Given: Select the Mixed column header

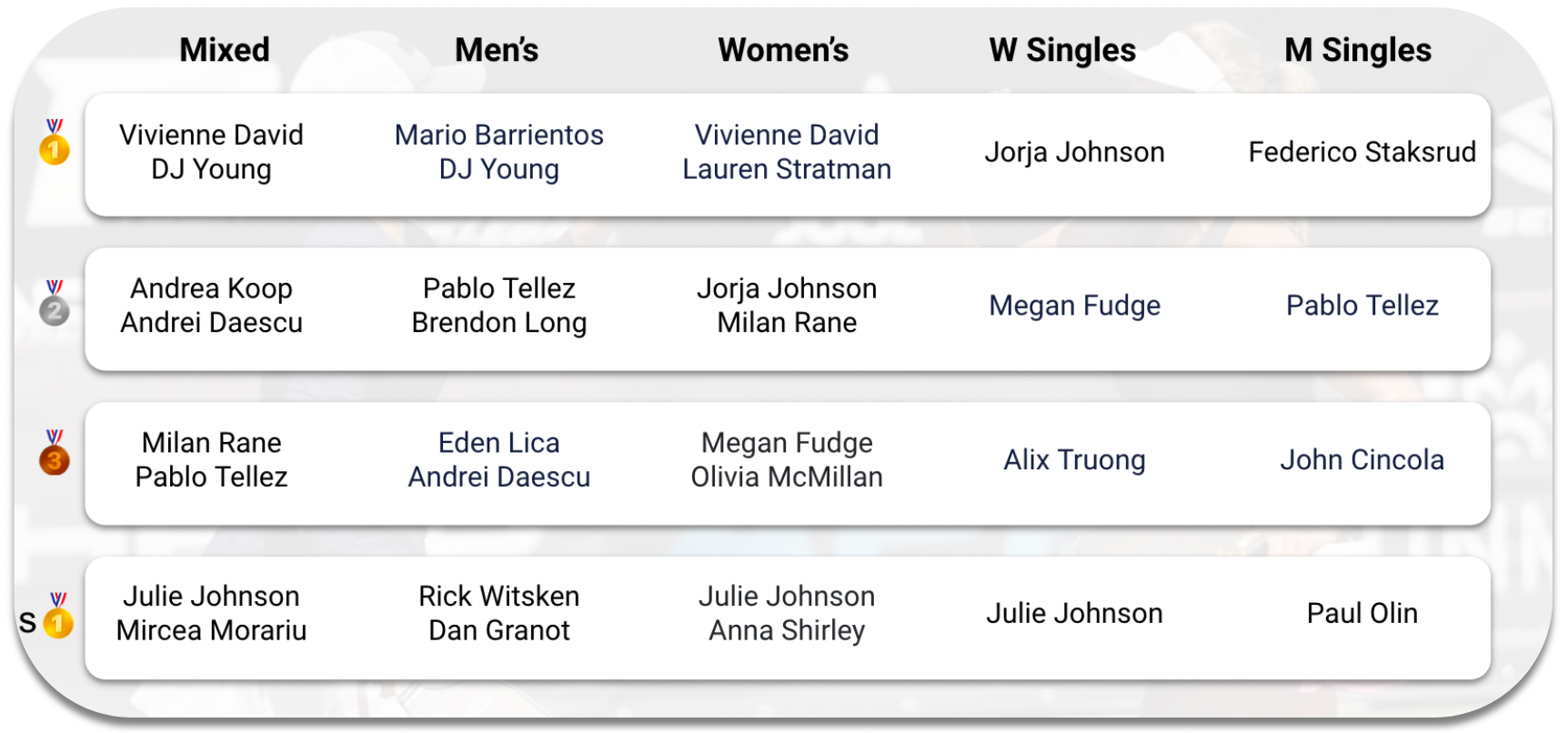Looking at the screenshot, I should pyautogui.click(x=225, y=50).
